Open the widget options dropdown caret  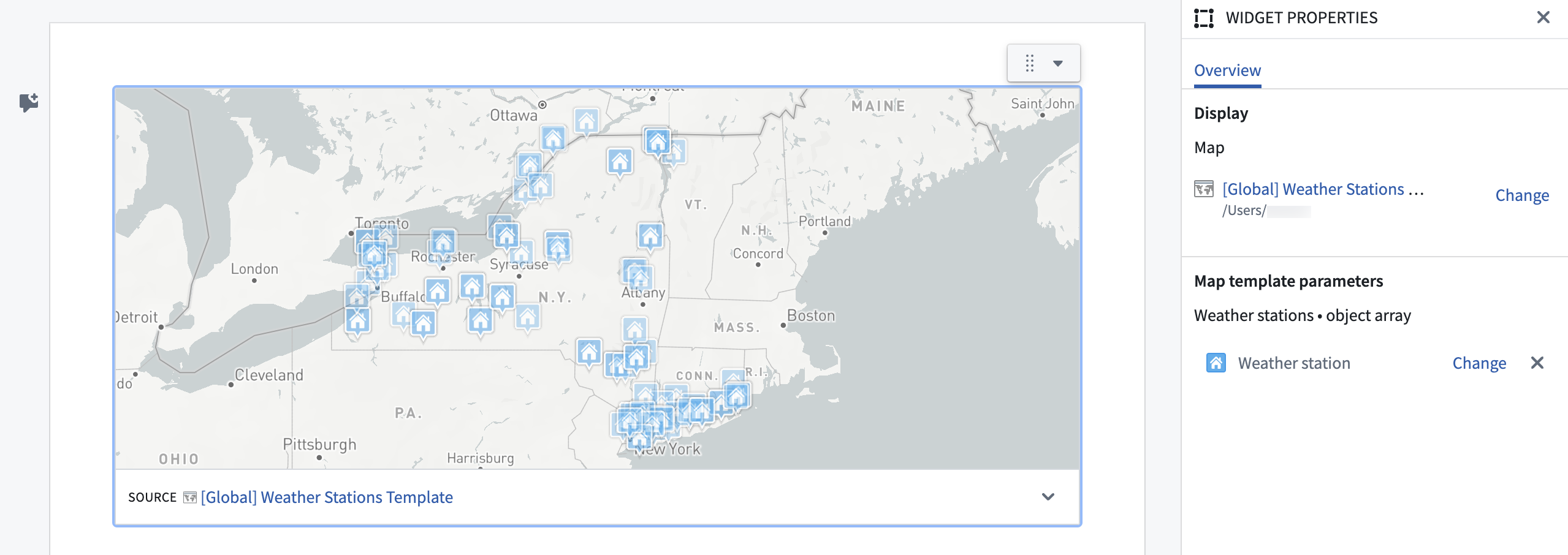coord(1058,63)
